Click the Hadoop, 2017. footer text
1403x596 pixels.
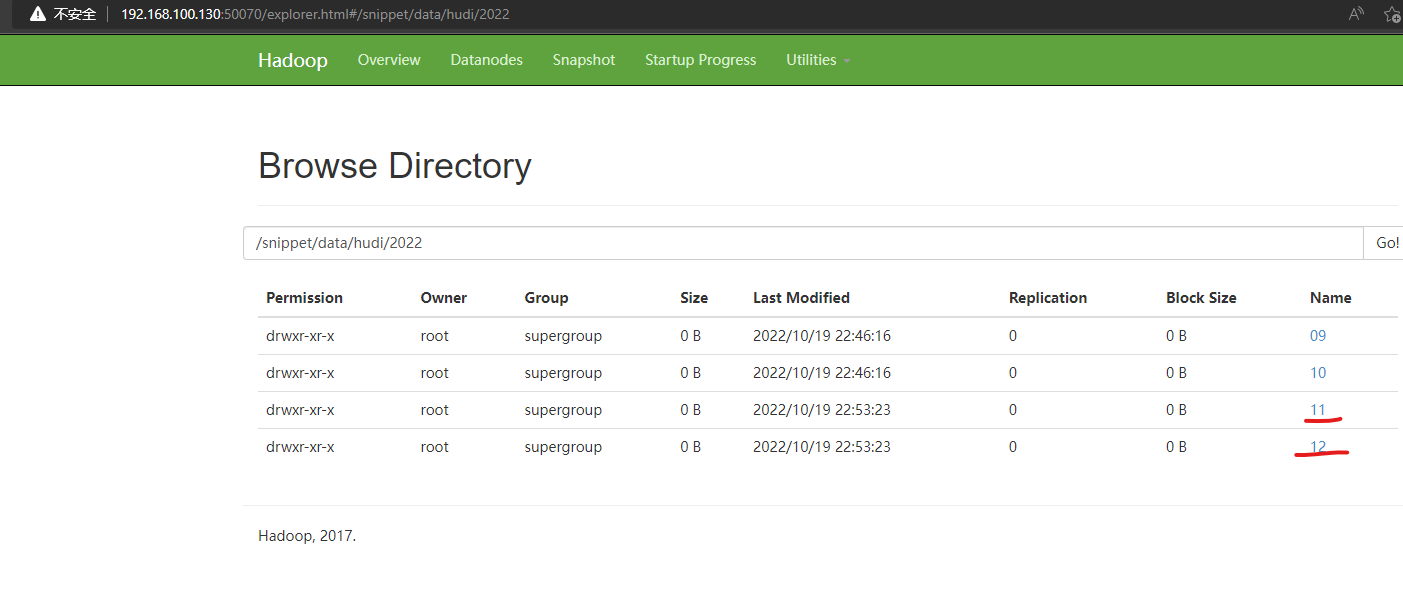[x=307, y=536]
